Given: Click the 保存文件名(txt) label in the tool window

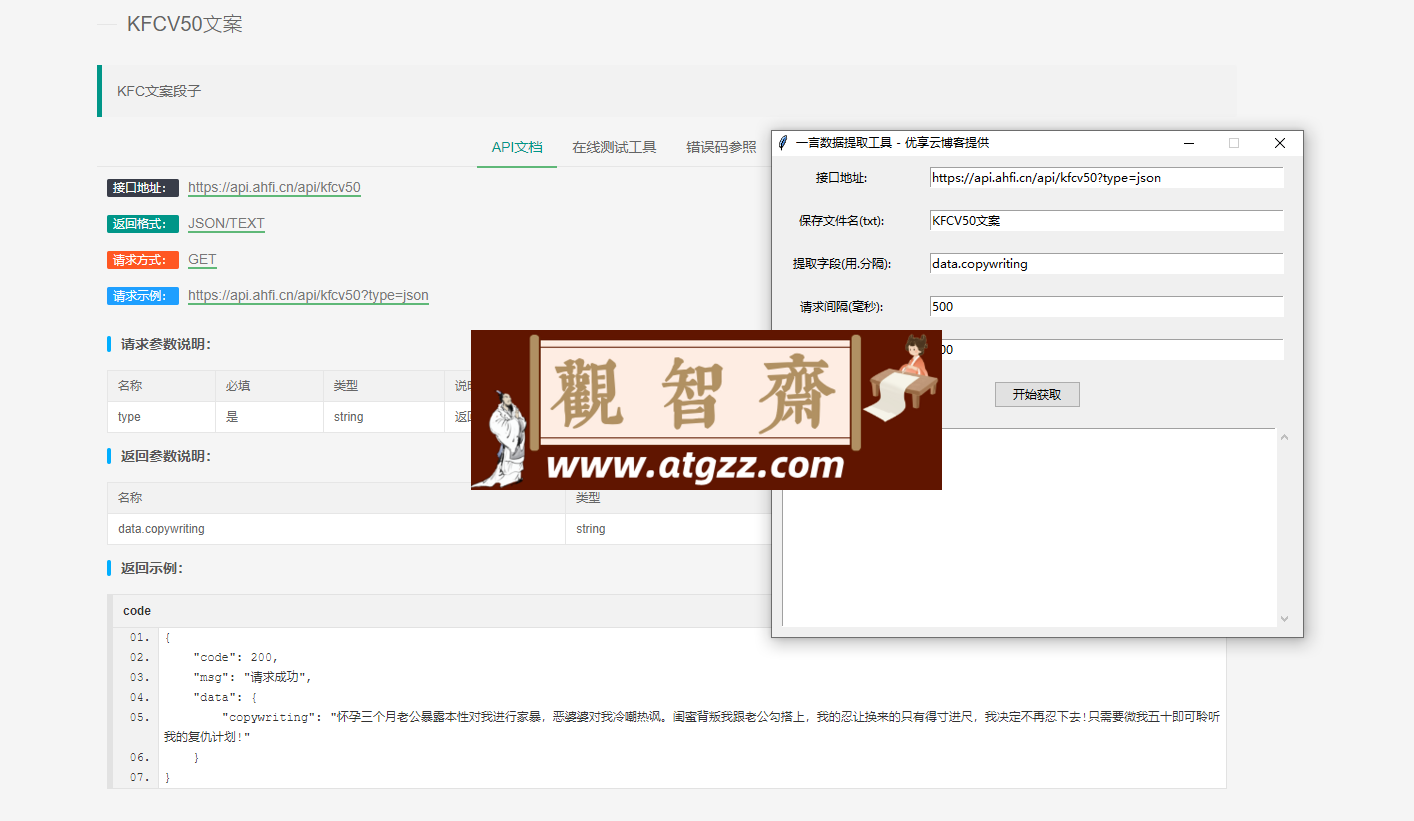Looking at the screenshot, I should pos(842,221).
